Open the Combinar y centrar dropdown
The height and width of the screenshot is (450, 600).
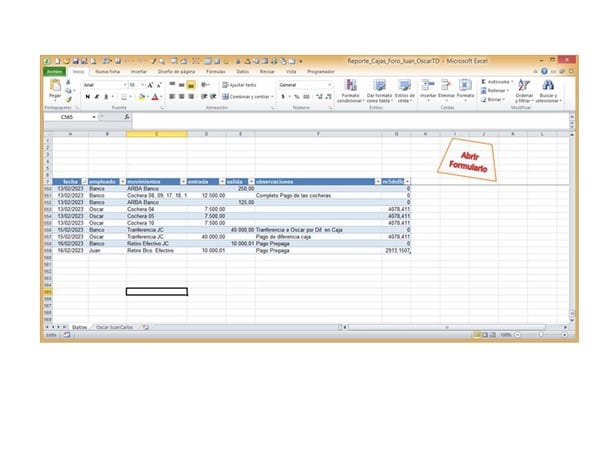click(272, 97)
